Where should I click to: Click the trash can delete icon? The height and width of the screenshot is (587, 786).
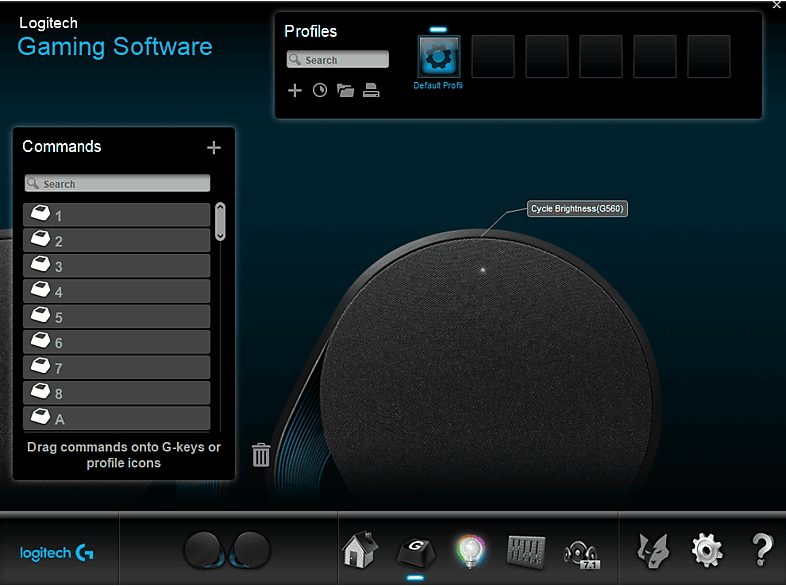pyautogui.click(x=261, y=455)
